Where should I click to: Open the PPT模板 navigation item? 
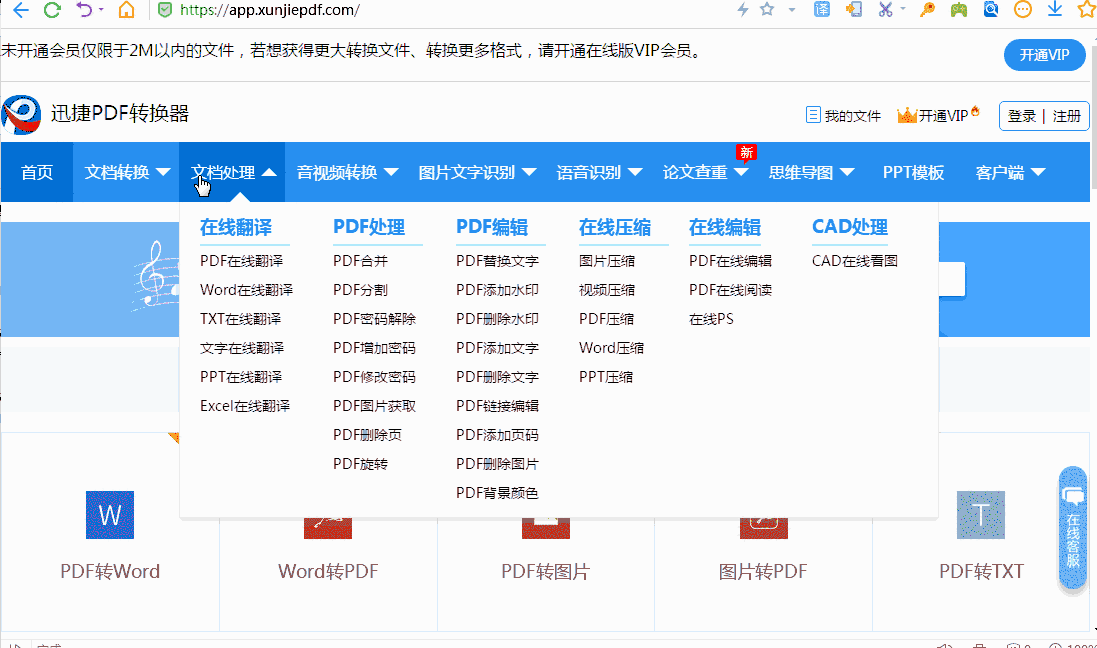(913, 172)
